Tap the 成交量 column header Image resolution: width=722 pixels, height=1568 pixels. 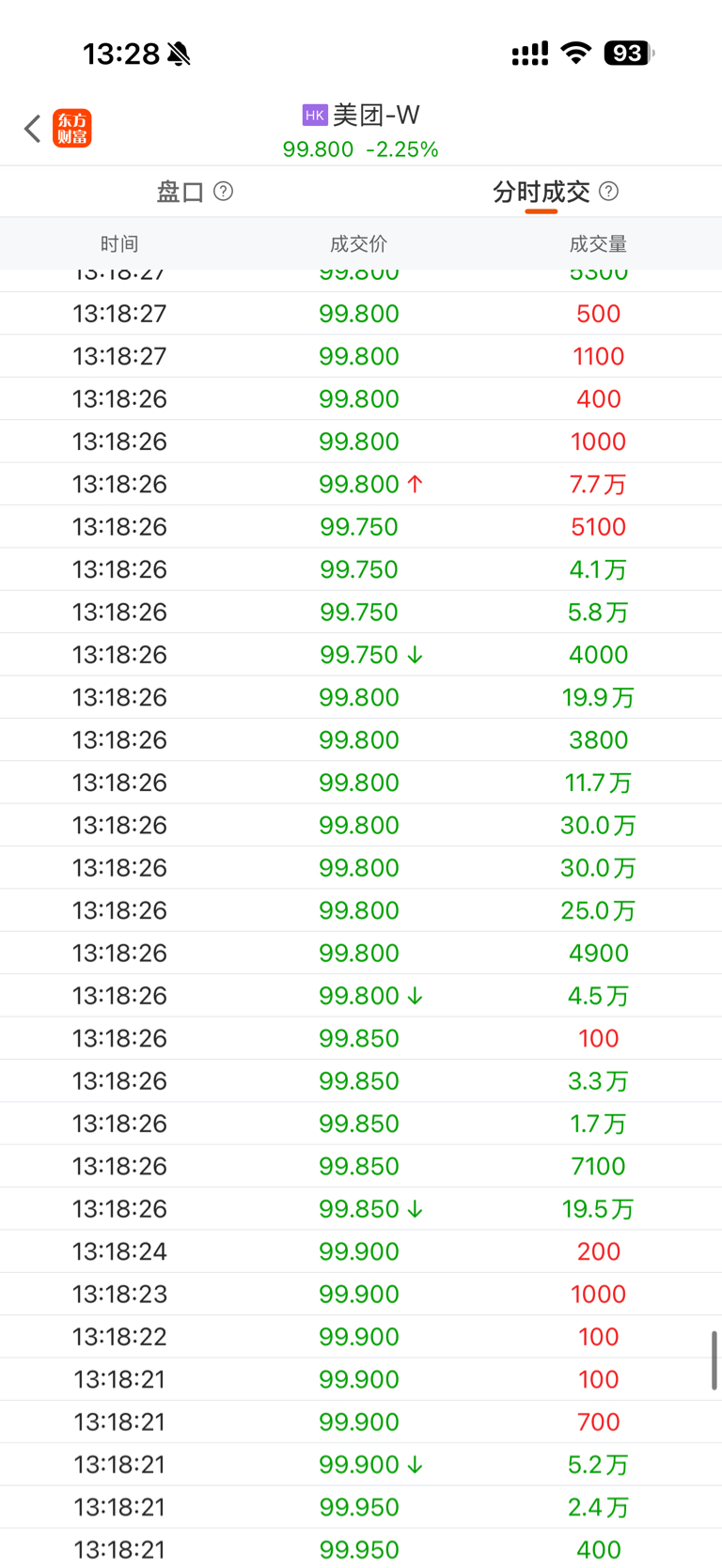point(598,244)
